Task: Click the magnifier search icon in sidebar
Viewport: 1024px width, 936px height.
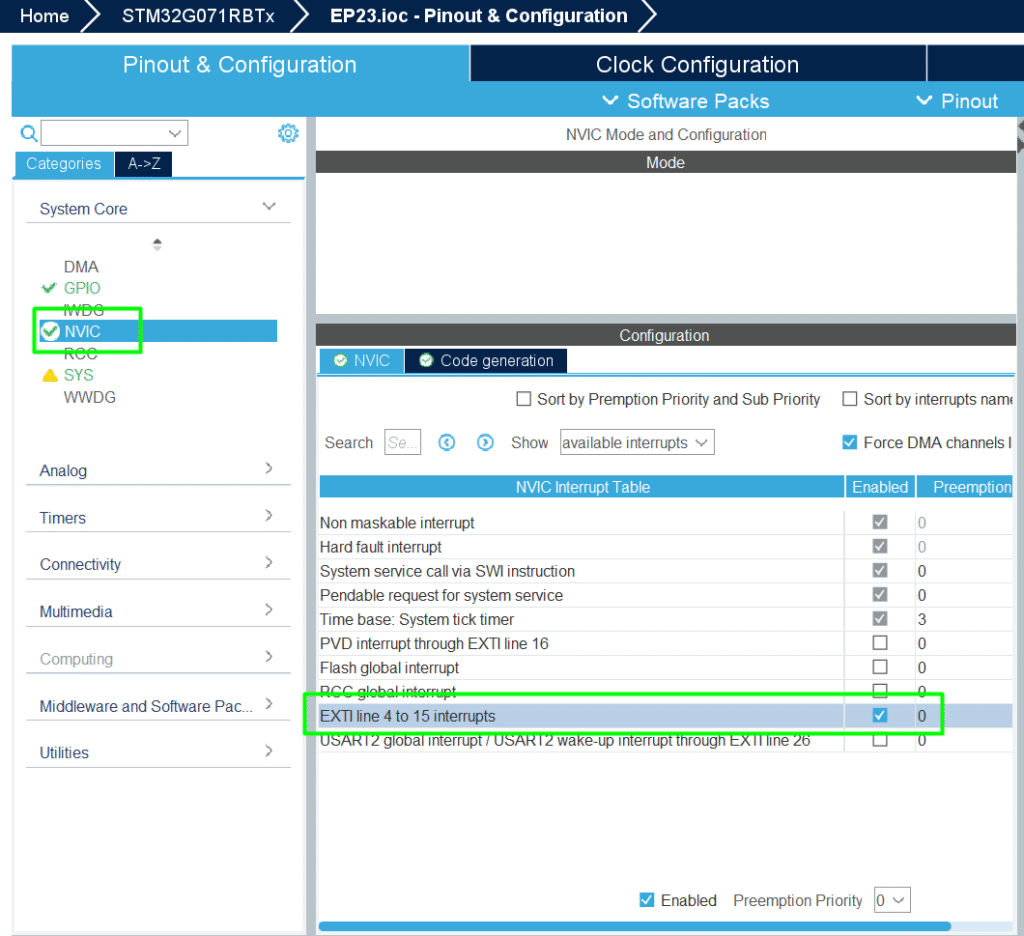Action: coord(29,133)
